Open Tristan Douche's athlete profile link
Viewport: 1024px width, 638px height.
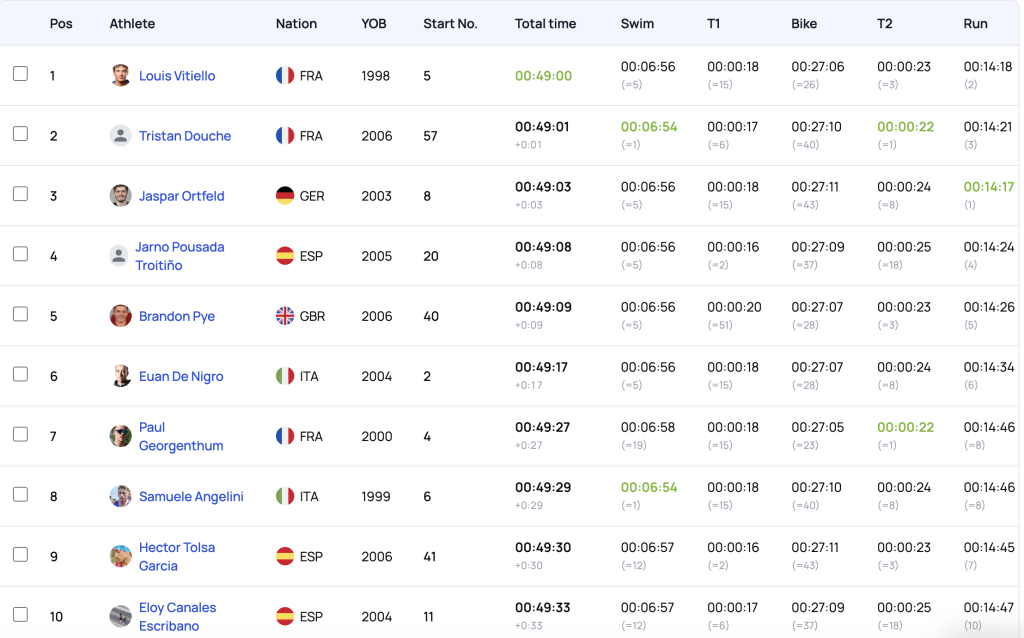[185, 136]
